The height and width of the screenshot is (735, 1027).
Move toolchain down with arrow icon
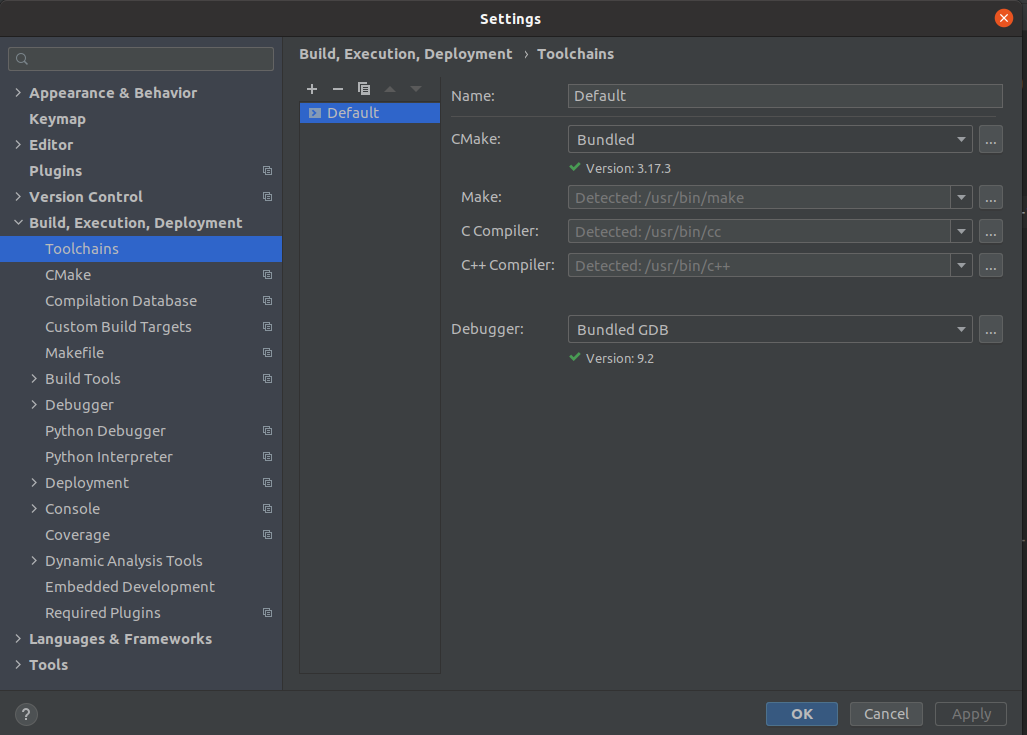click(416, 88)
